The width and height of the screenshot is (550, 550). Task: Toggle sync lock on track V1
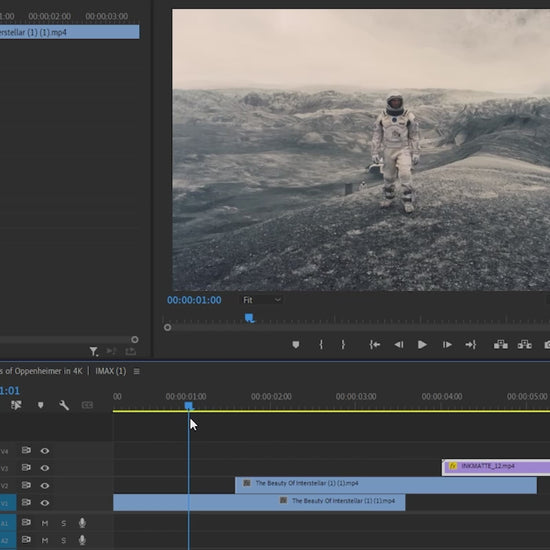pos(26,502)
